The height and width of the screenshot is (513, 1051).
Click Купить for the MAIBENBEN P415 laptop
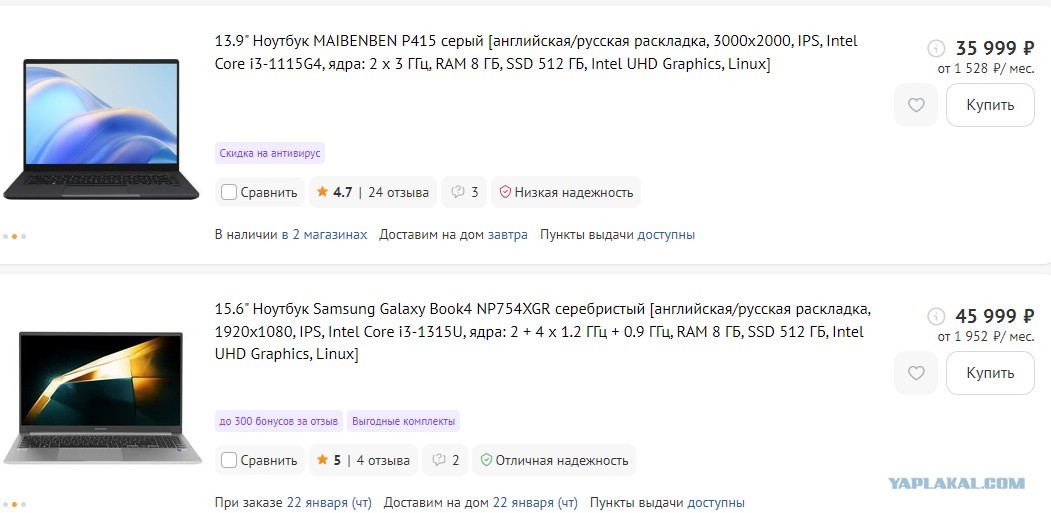[x=990, y=105]
